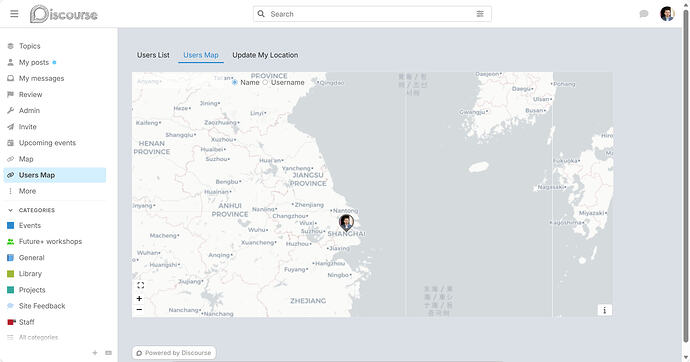Click the ANHUI PROVINCE map label
690x362 pixels.
point(230,210)
